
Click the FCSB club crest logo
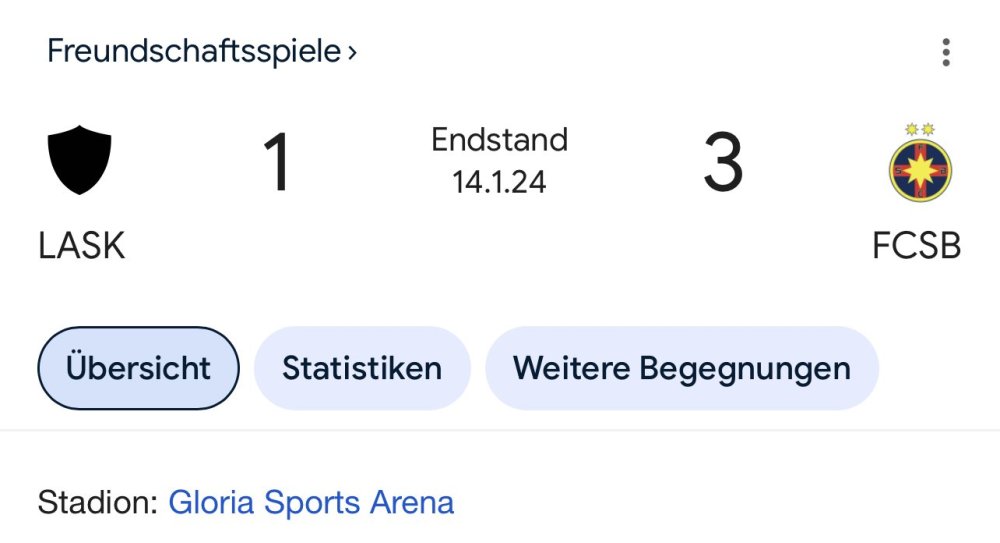[x=920, y=168]
